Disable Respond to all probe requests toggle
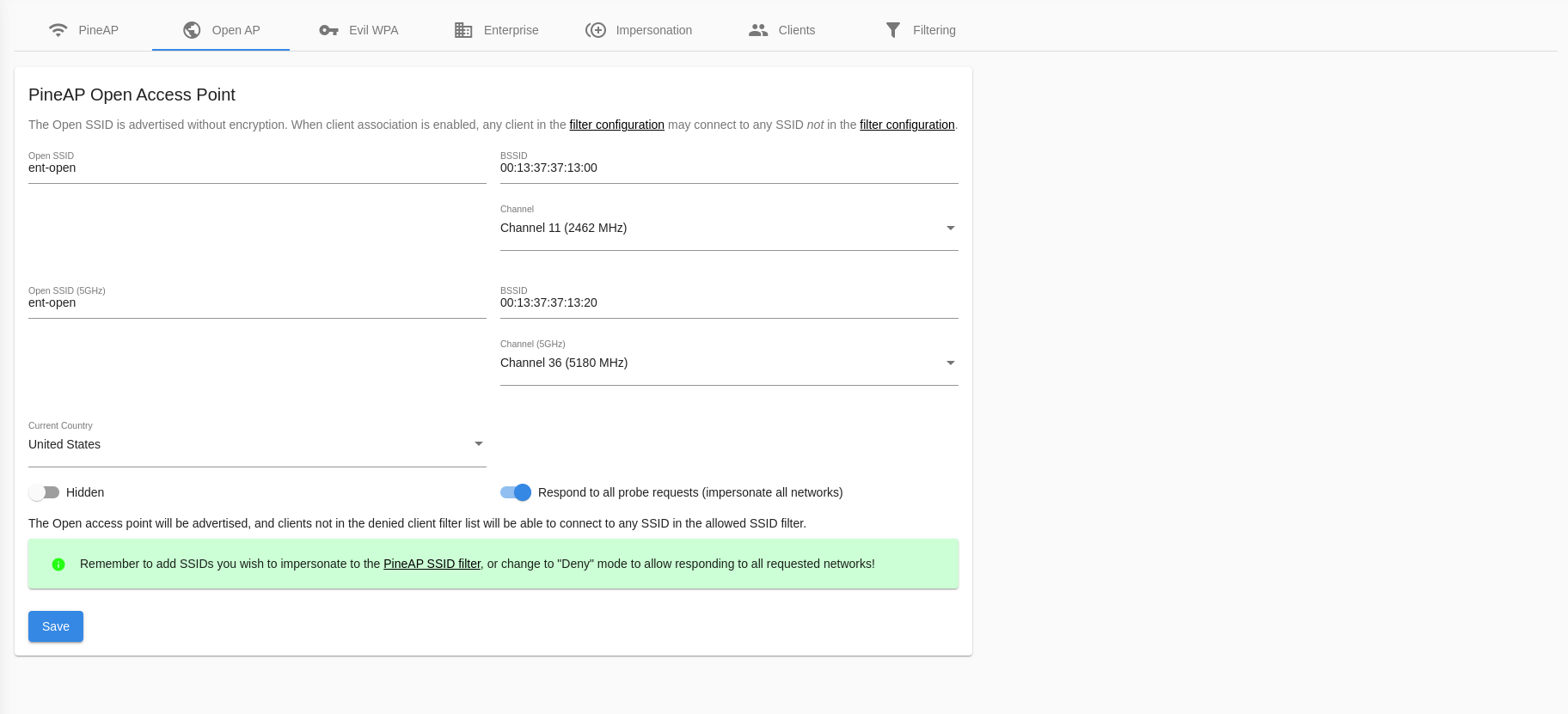 coord(516,492)
